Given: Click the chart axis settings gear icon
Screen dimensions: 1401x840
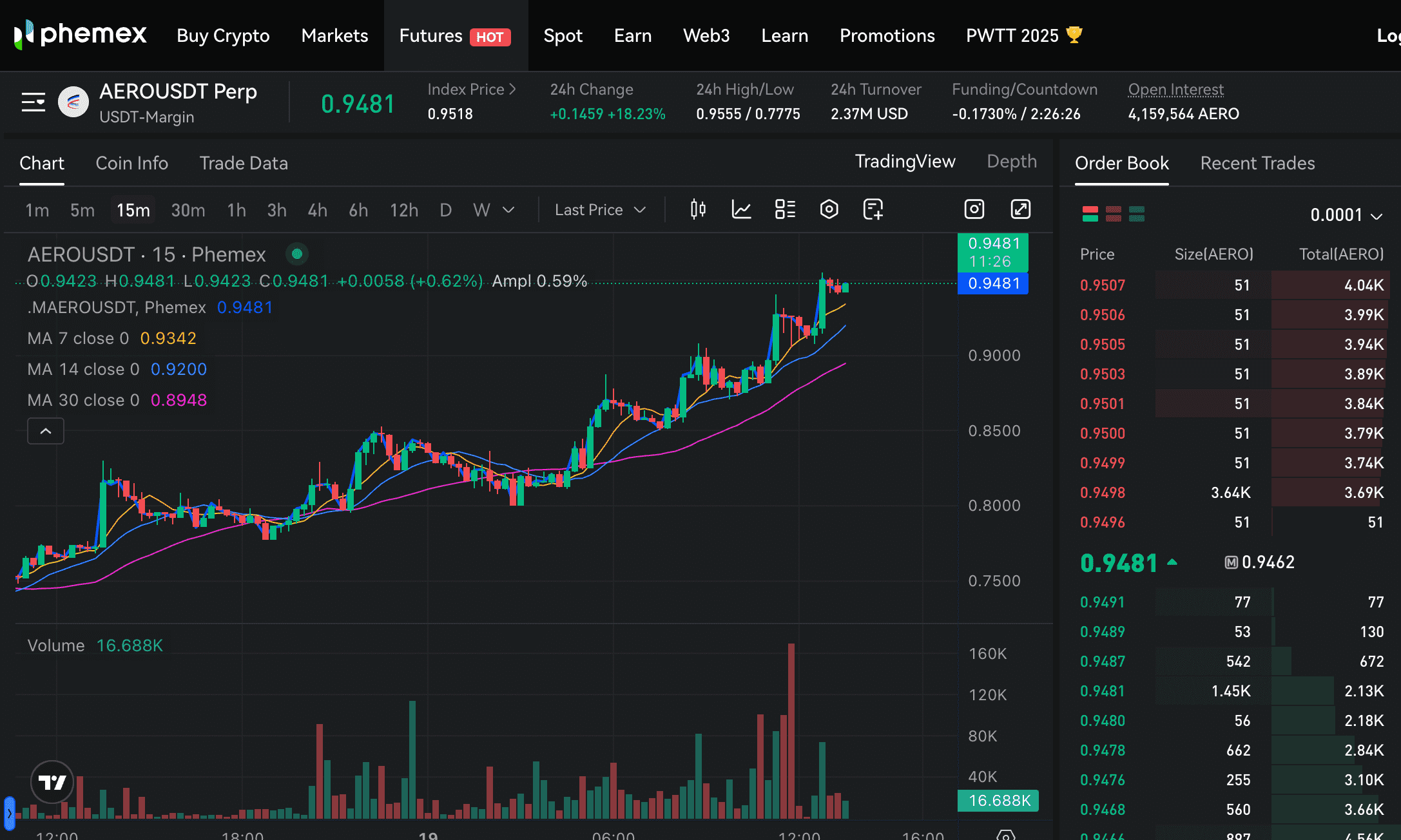Looking at the screenshot, I should point(1005,835).
